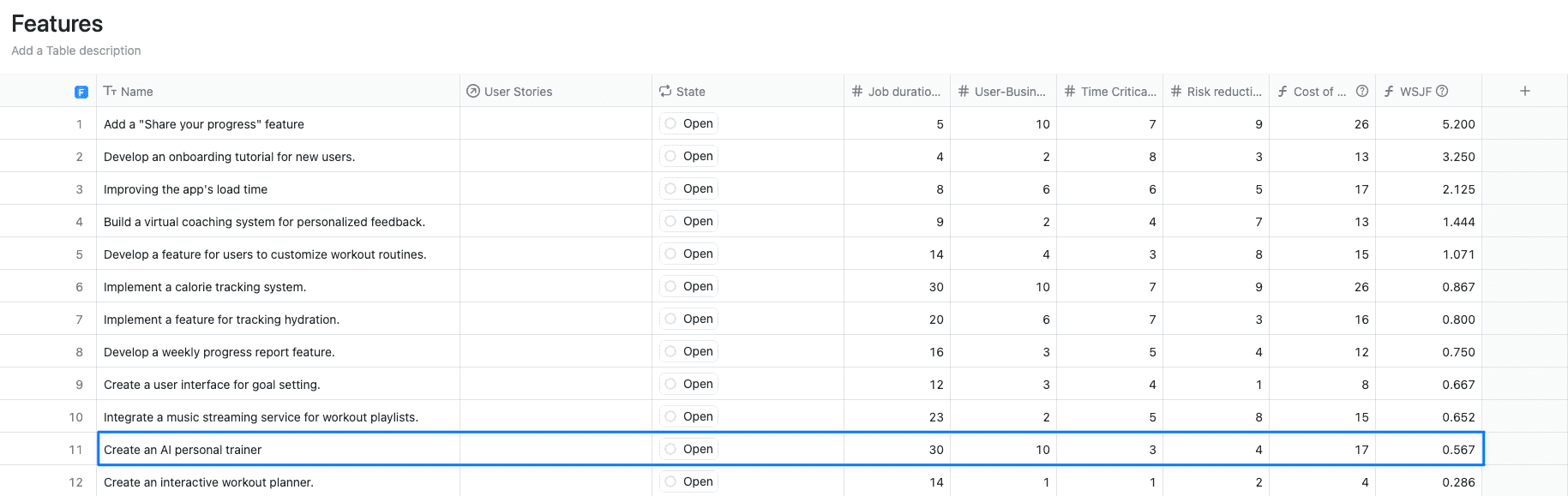This screenshot has height=496, width=1568.
Task: Click the Job duration number hash icon
Action: click(857, 91)
